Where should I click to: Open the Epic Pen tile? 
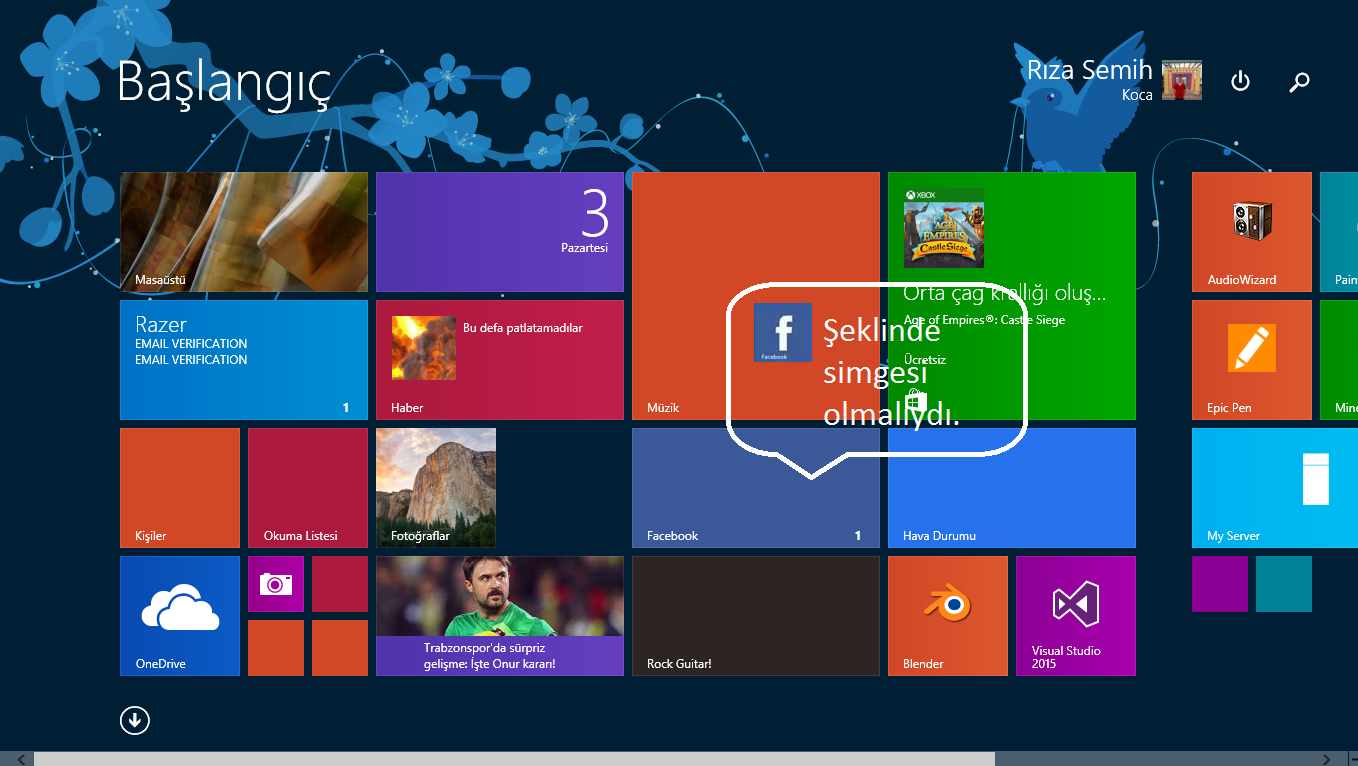[x=1251, y=360]
